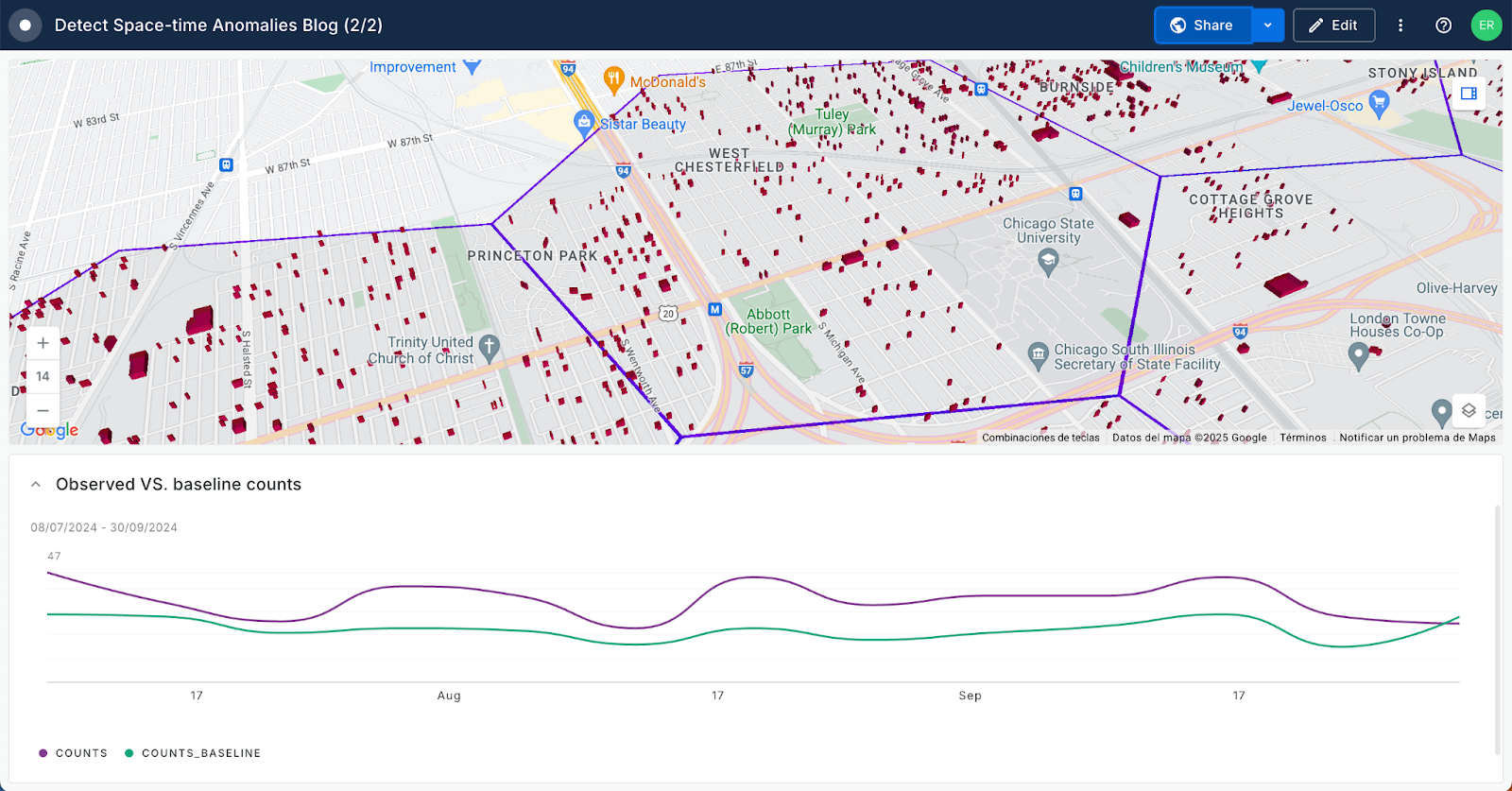
Task: Click the Sep label on the chart axis
Action: 970,696
